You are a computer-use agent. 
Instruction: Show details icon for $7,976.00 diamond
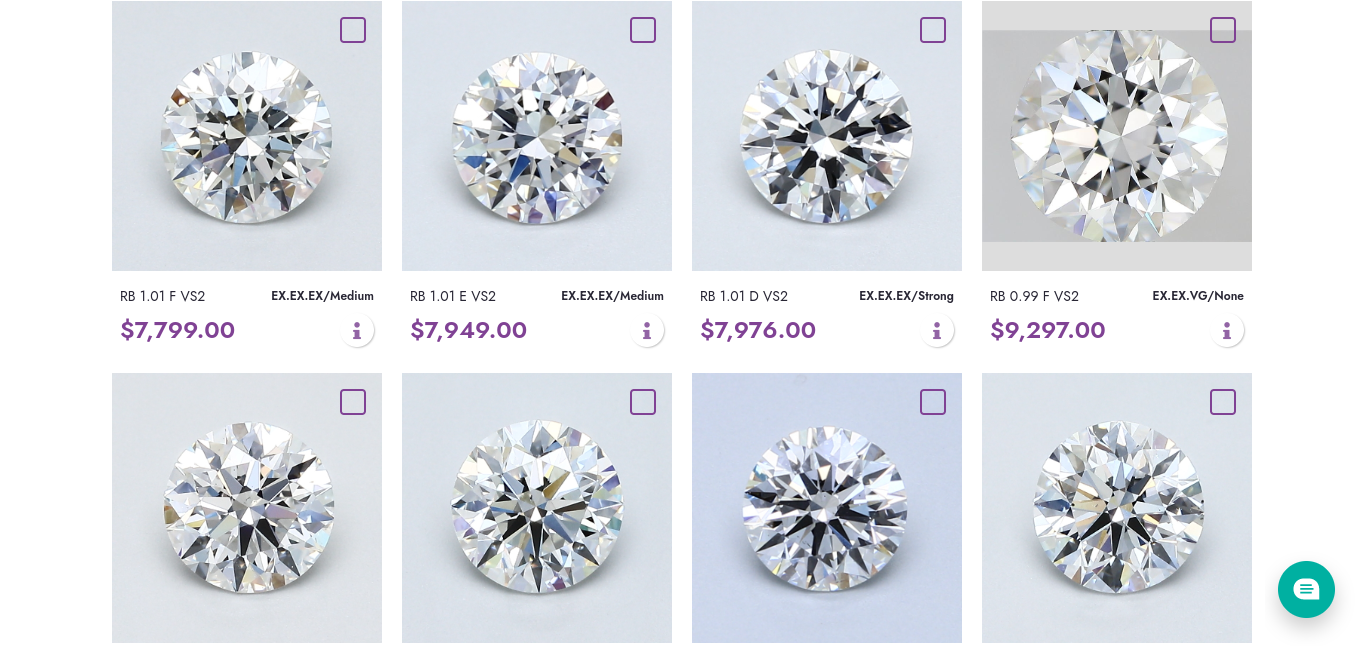coord(937,330)
